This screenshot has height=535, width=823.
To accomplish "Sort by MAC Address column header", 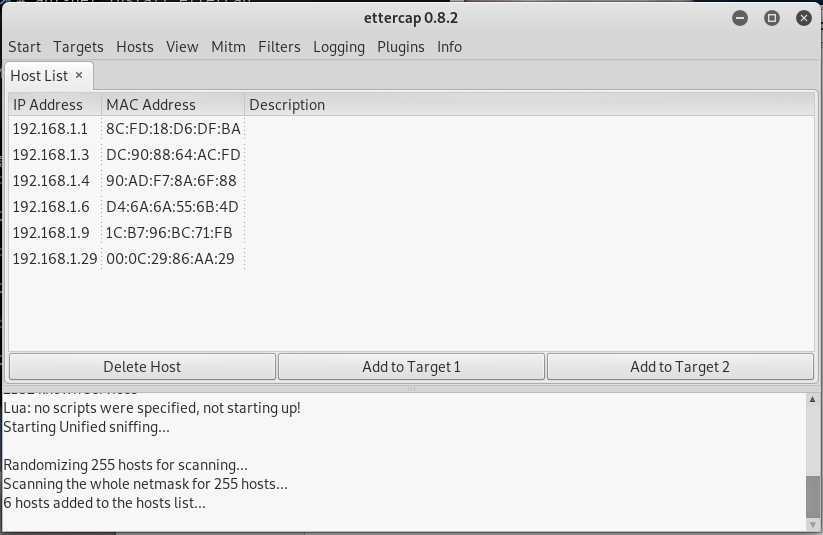I will click(173, 105).
